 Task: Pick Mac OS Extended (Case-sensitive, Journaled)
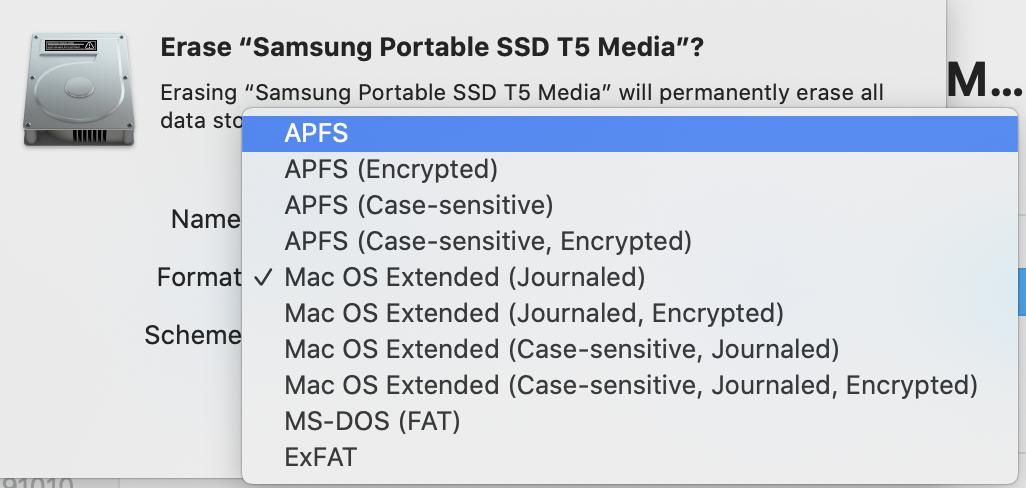[561, 349]
